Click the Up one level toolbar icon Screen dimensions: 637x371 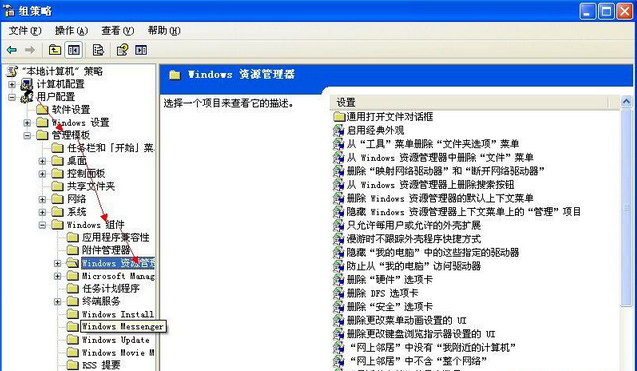tap(54, 50)
